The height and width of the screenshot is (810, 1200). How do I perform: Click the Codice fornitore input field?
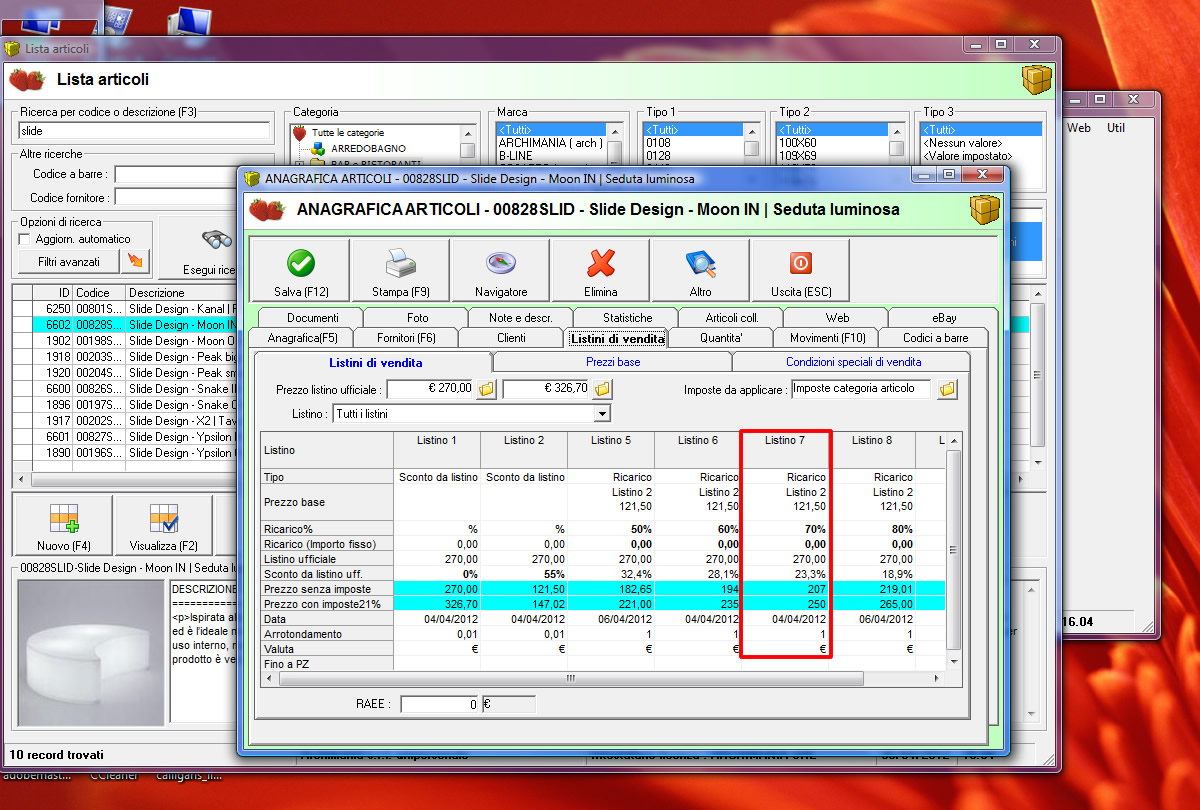pyautogui.click(x=176, y=197)
